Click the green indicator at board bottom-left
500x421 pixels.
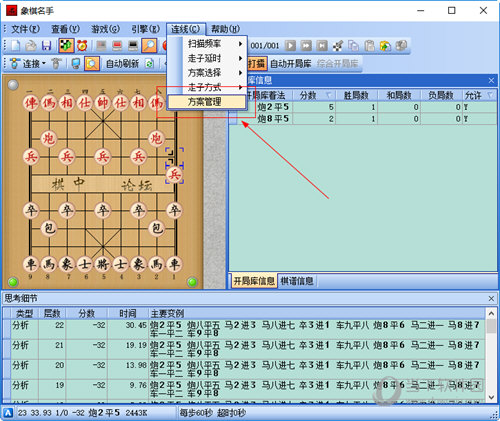pos(13,282)
